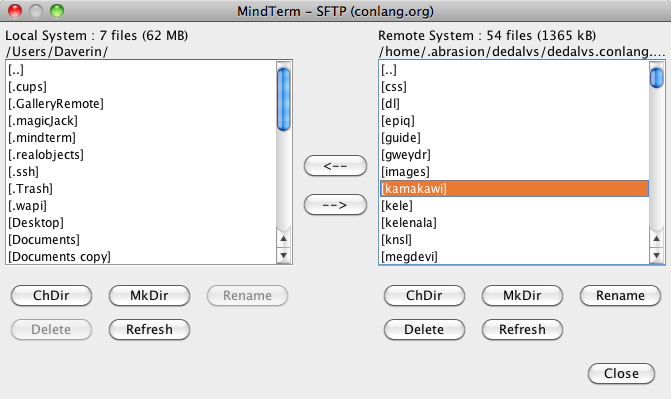Refresh the local file listing
Screen dimensions: 671x399
(149, 329)
